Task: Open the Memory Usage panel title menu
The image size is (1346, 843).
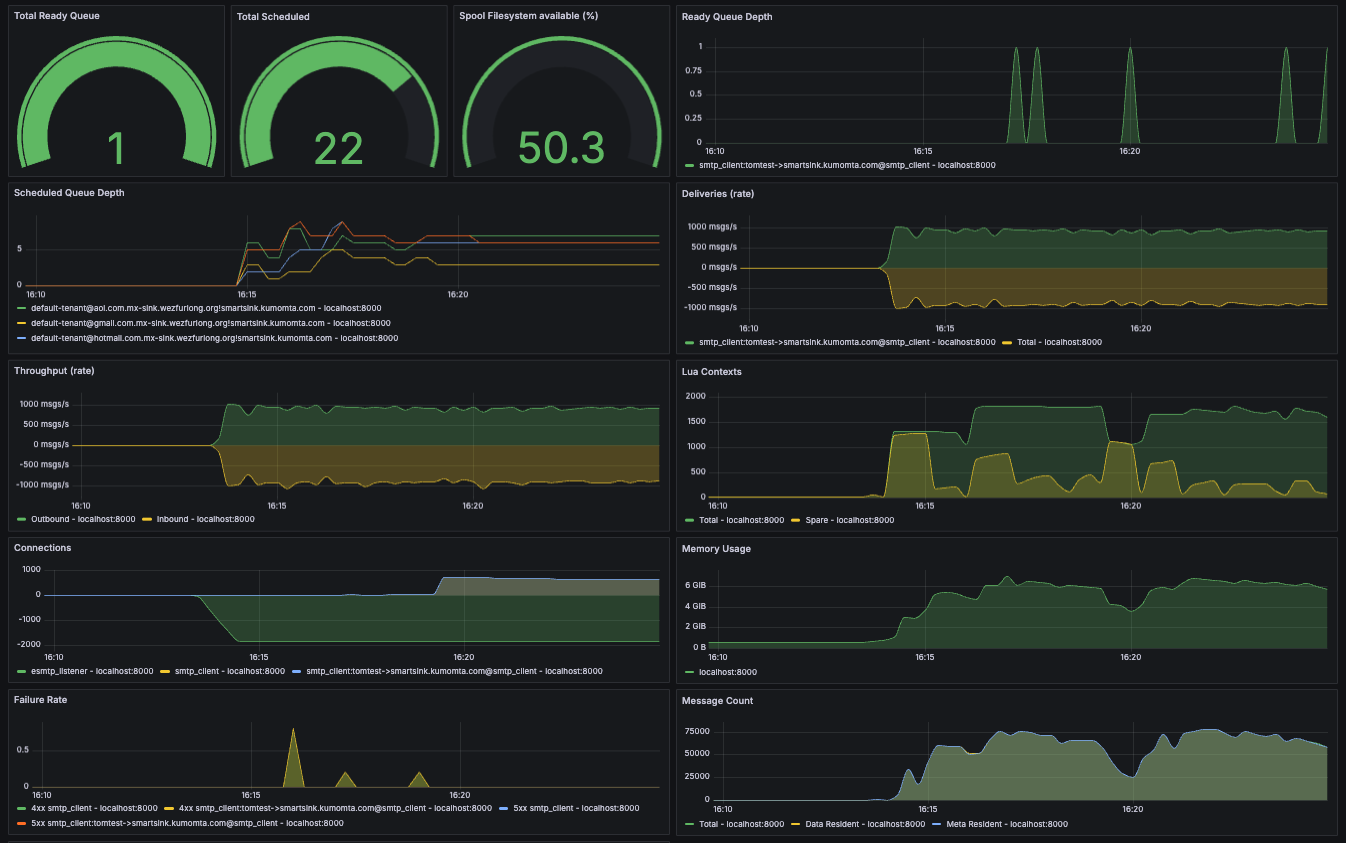Action: pos(716,549)
